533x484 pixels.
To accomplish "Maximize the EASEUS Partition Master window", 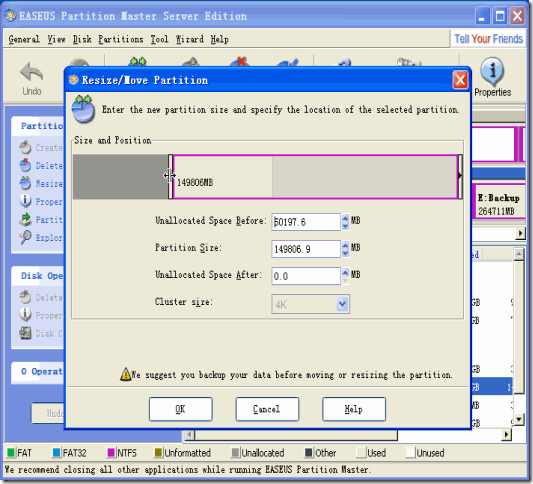I will [500, 16].
